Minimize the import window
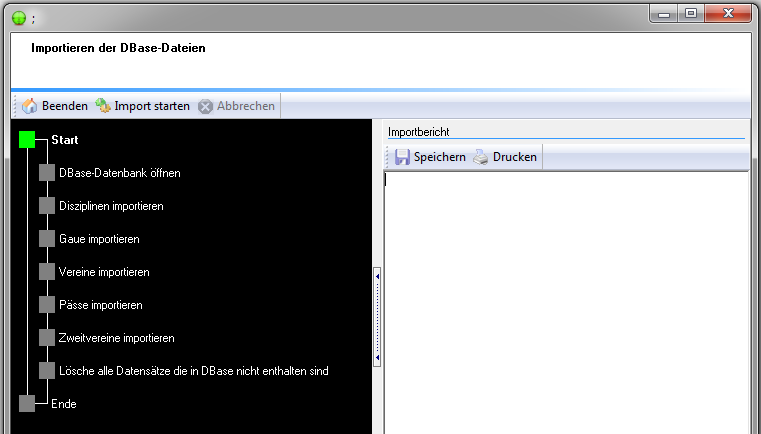This screenshot has width=761, height=434. click(x=663, y=14)
